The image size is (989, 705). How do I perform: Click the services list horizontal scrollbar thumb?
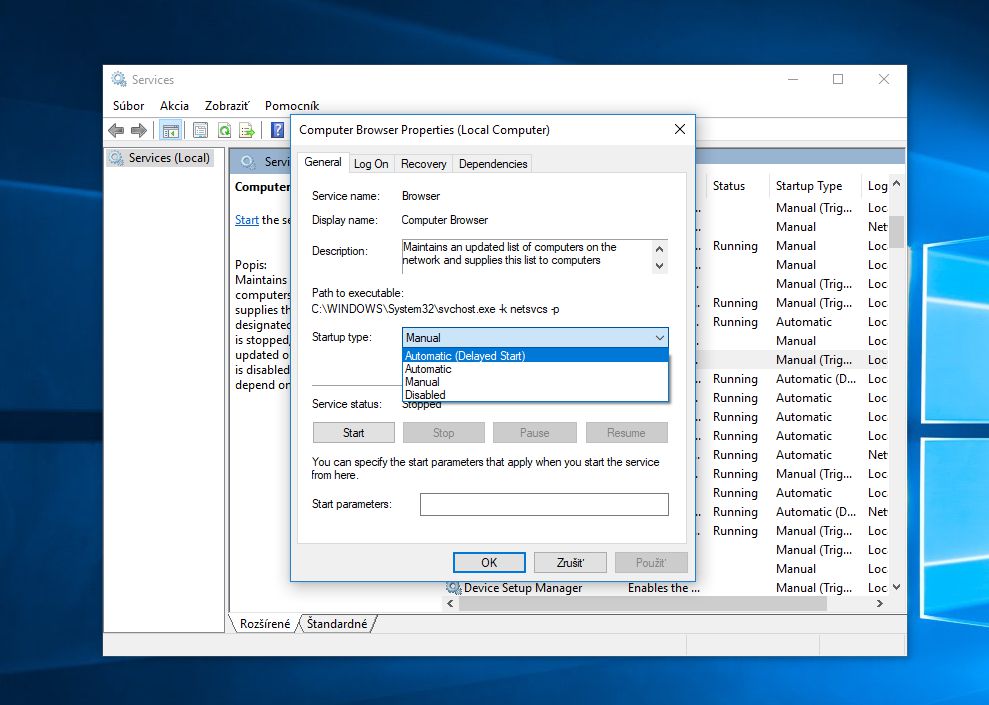[x=643, y=603]
